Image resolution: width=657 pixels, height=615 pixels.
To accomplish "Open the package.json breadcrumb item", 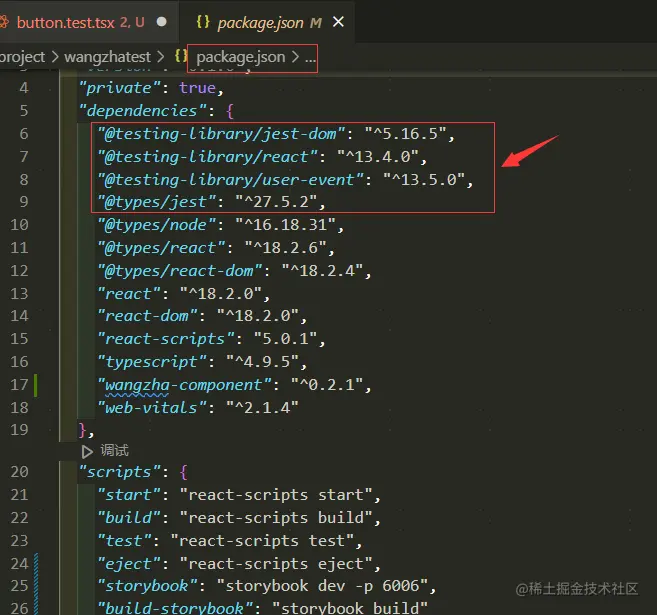I will pos(241,57).
